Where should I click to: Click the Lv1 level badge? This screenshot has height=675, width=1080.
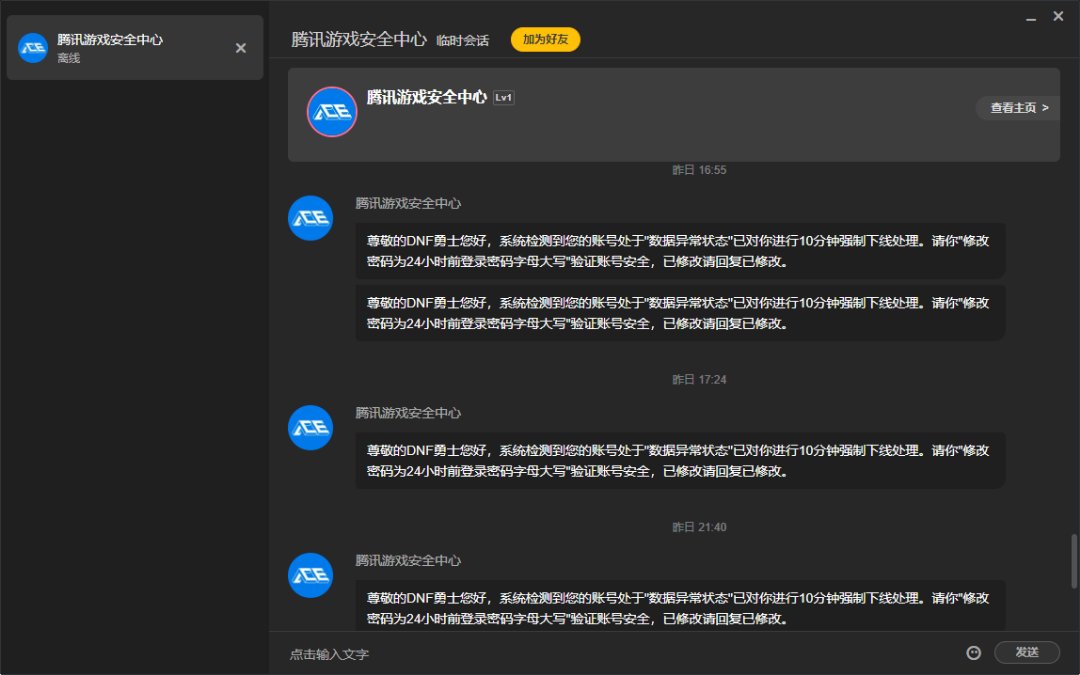503,98
